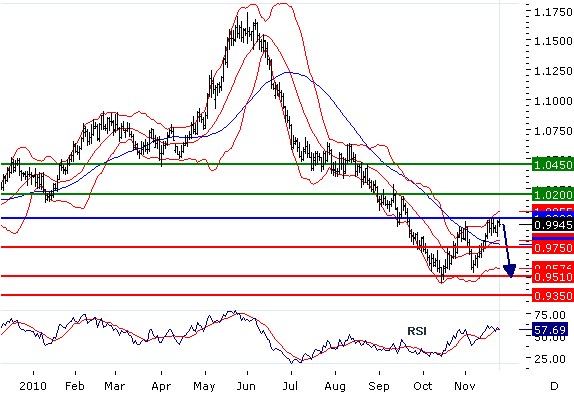Image resolution: width=574 pixels, height=394 pixels.
Task: Select the 0.9945 current price label
Action: coord(553,225)
